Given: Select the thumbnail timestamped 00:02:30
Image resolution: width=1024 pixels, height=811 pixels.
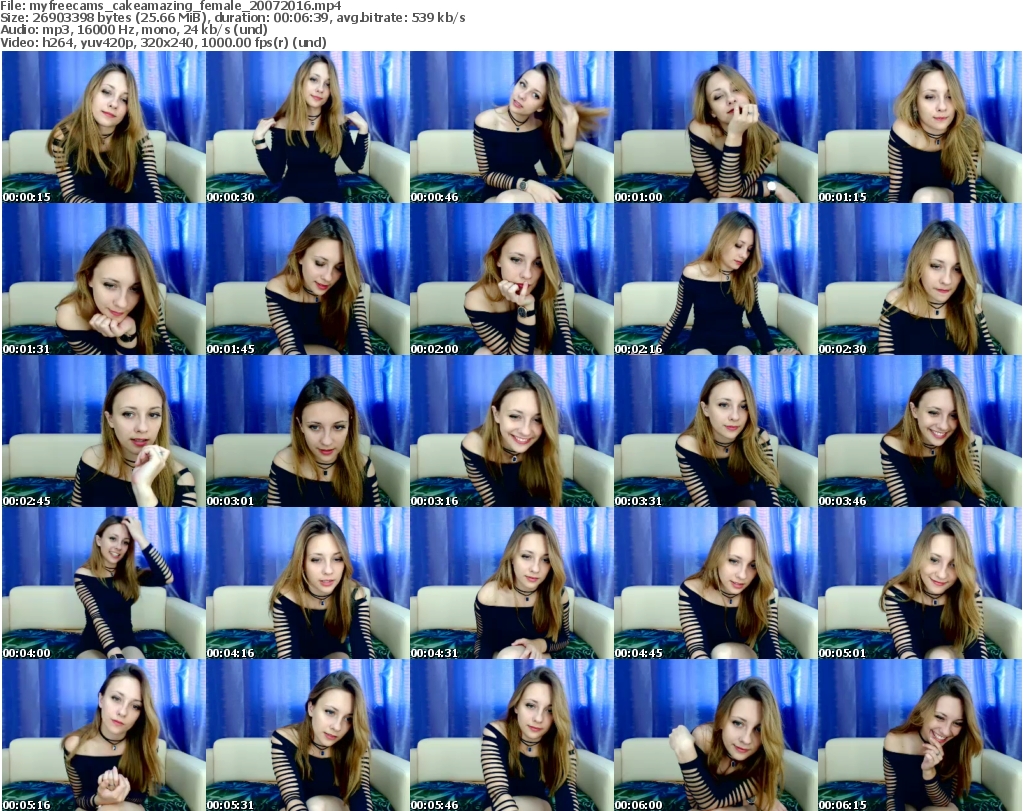Looking at the screenshot, I should (920, 279).
